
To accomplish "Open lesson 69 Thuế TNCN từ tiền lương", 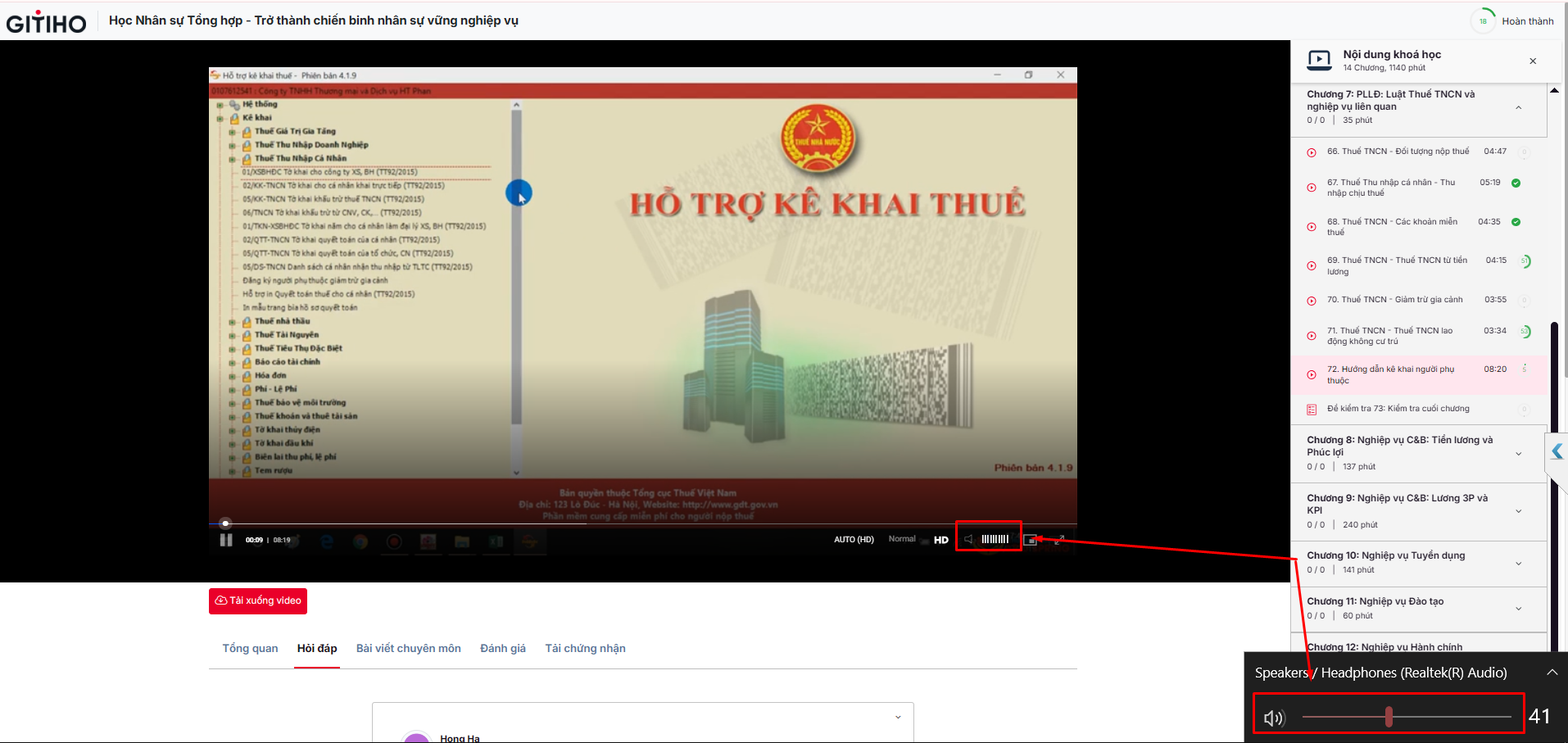I will point(1397,265).
